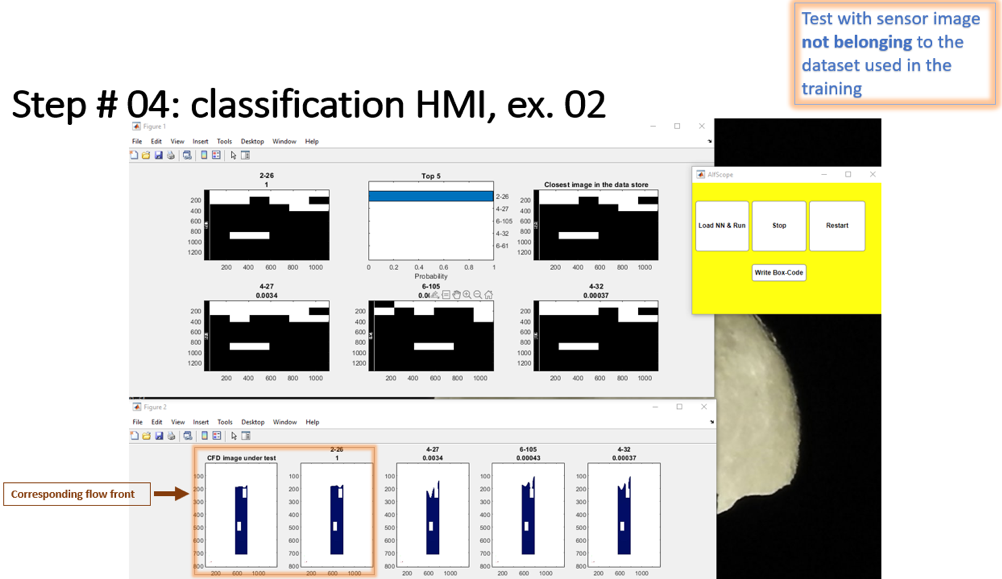Click Print icon in Figure 2 toolbar
1002x579 pixels.
(171, 436)
